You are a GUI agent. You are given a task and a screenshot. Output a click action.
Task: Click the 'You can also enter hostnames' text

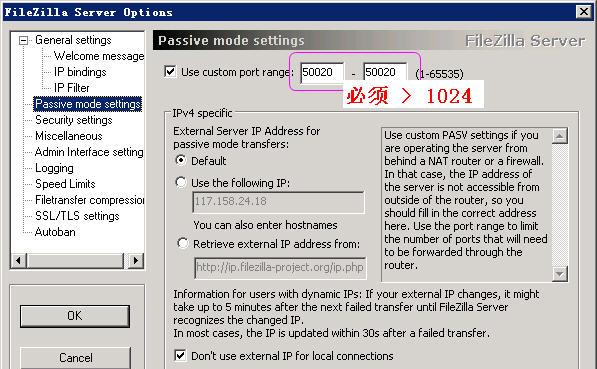[265, 225]
